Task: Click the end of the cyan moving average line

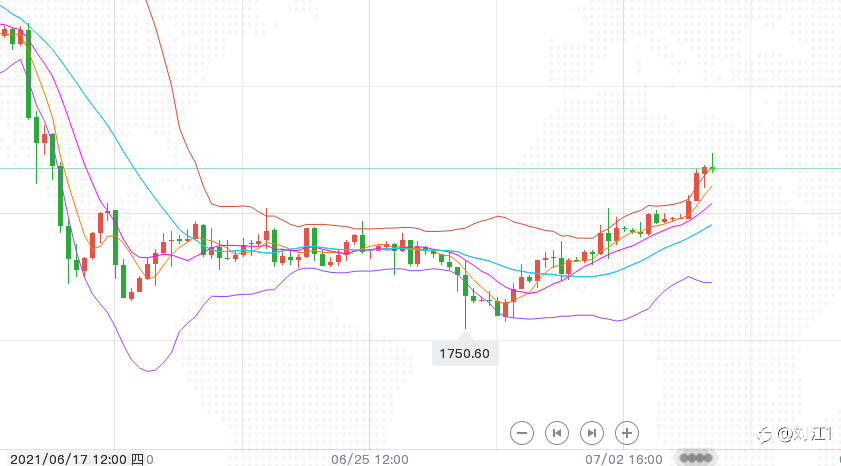Action: coord(711,225)
